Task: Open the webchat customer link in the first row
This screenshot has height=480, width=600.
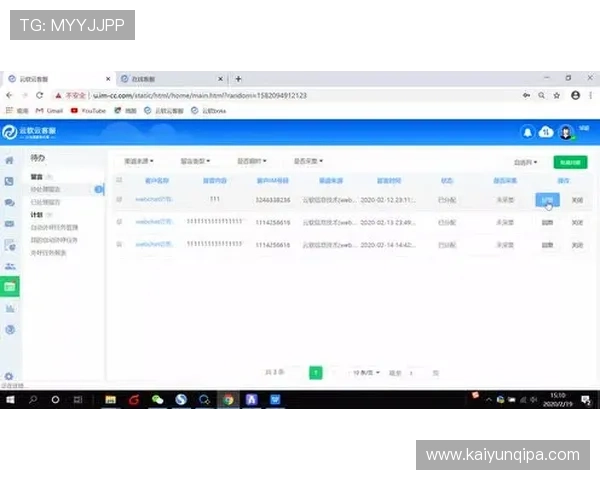Action: click(x=153, y=199)
